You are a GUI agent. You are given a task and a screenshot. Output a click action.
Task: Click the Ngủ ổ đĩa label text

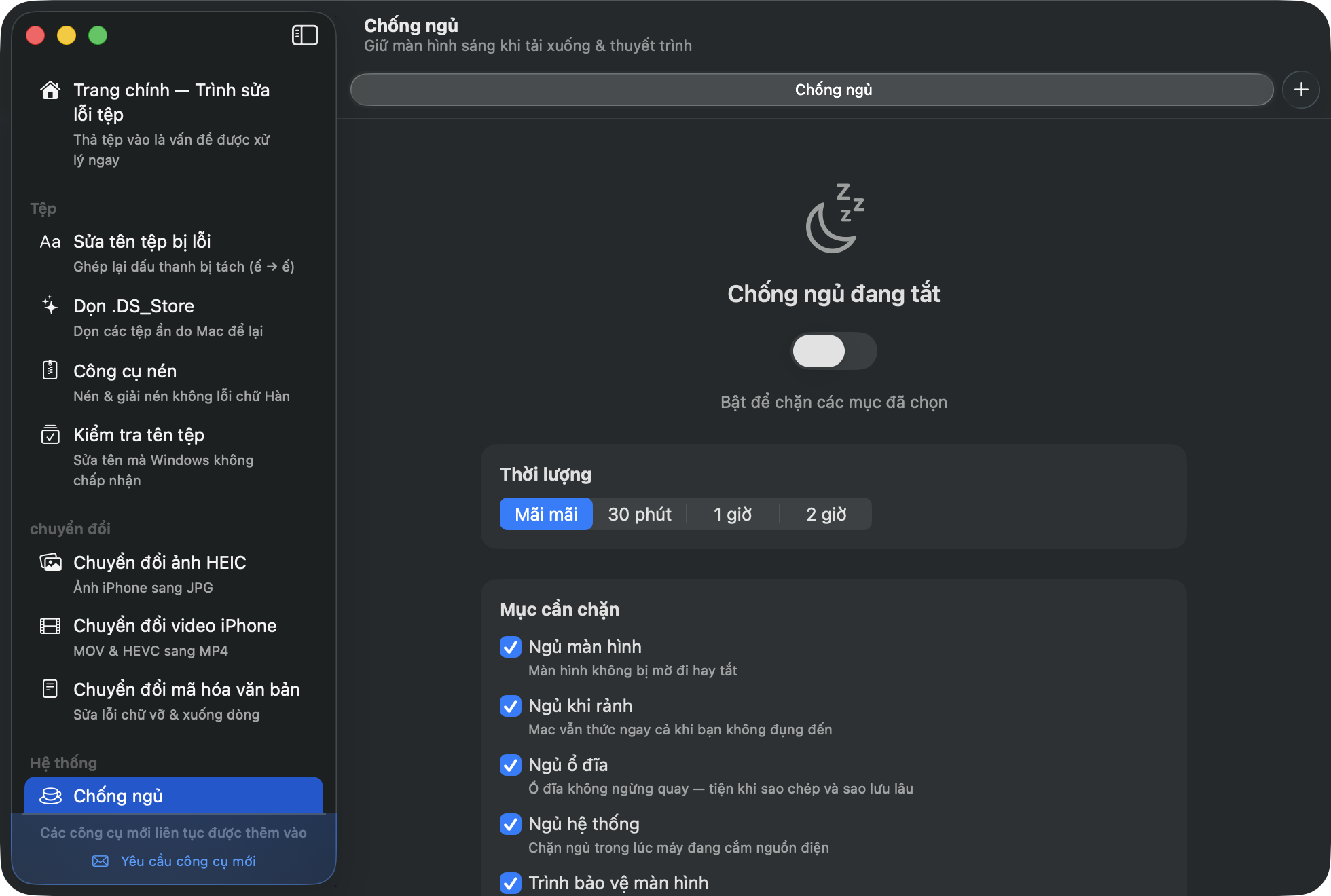568,765
